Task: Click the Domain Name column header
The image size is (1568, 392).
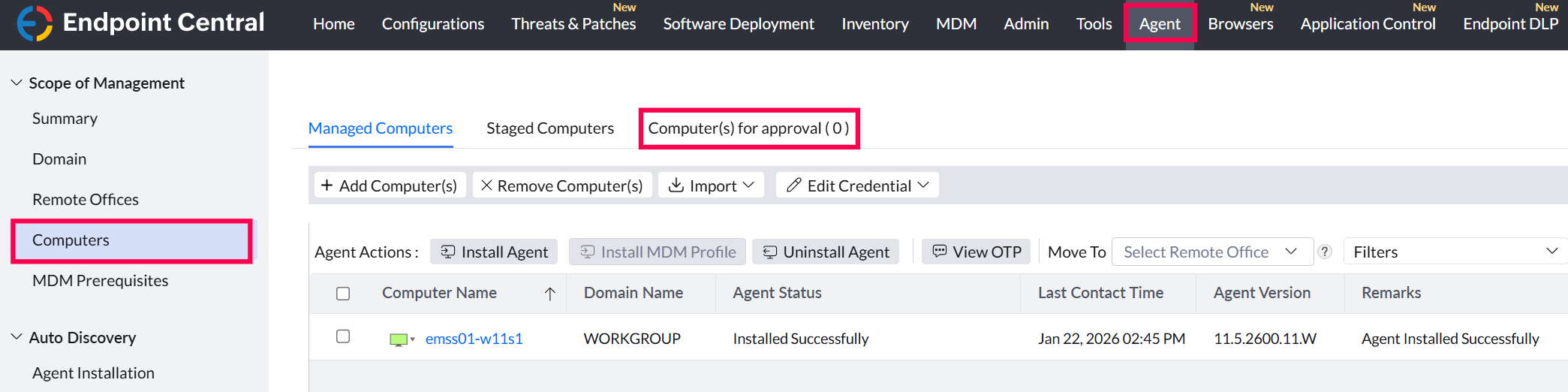Action: point(634,293)
